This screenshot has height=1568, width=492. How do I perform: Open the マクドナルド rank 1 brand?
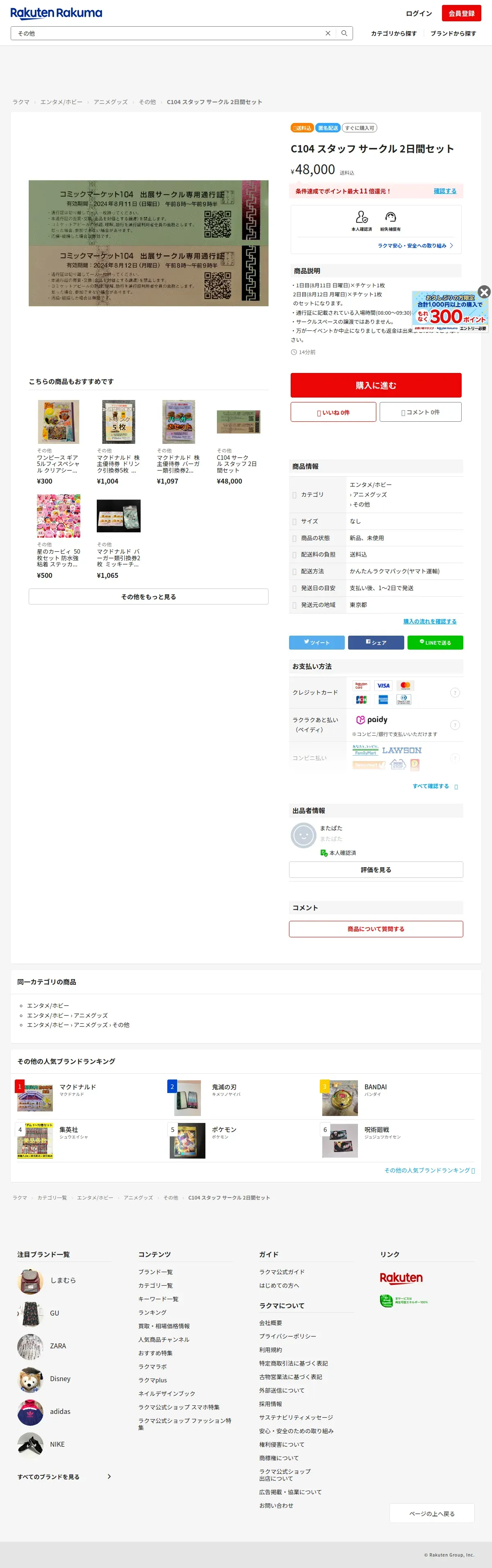[77, 1087]
